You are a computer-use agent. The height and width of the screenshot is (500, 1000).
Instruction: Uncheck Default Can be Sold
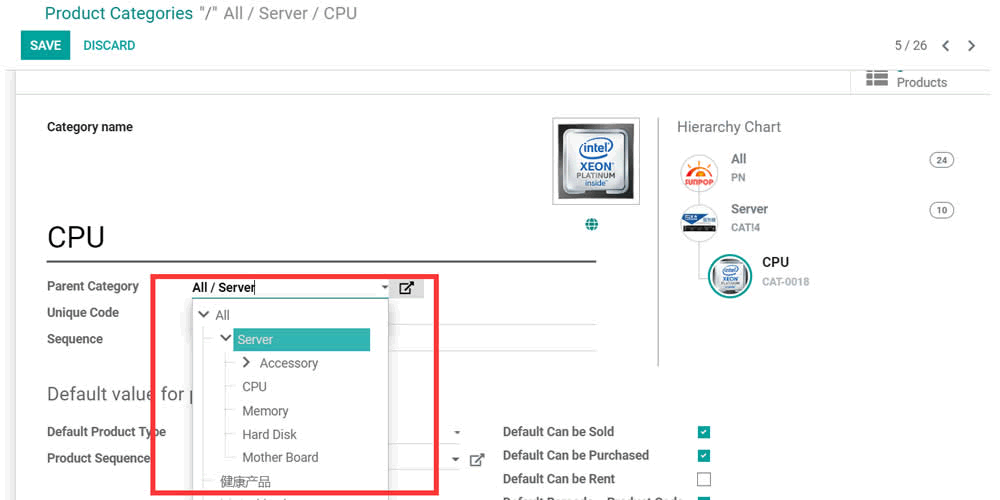click(x=704, y=432)
